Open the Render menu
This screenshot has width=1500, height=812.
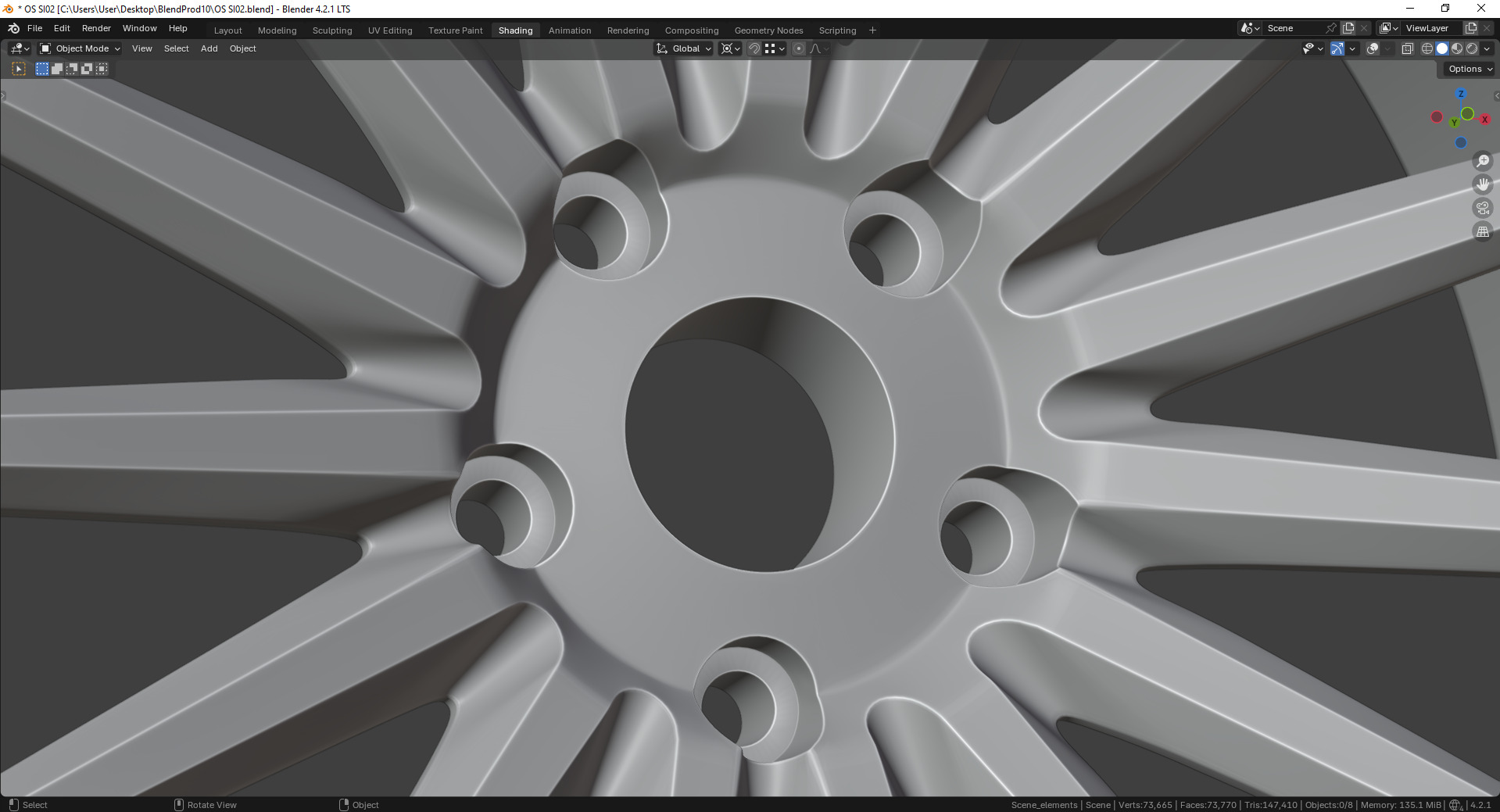96,28
